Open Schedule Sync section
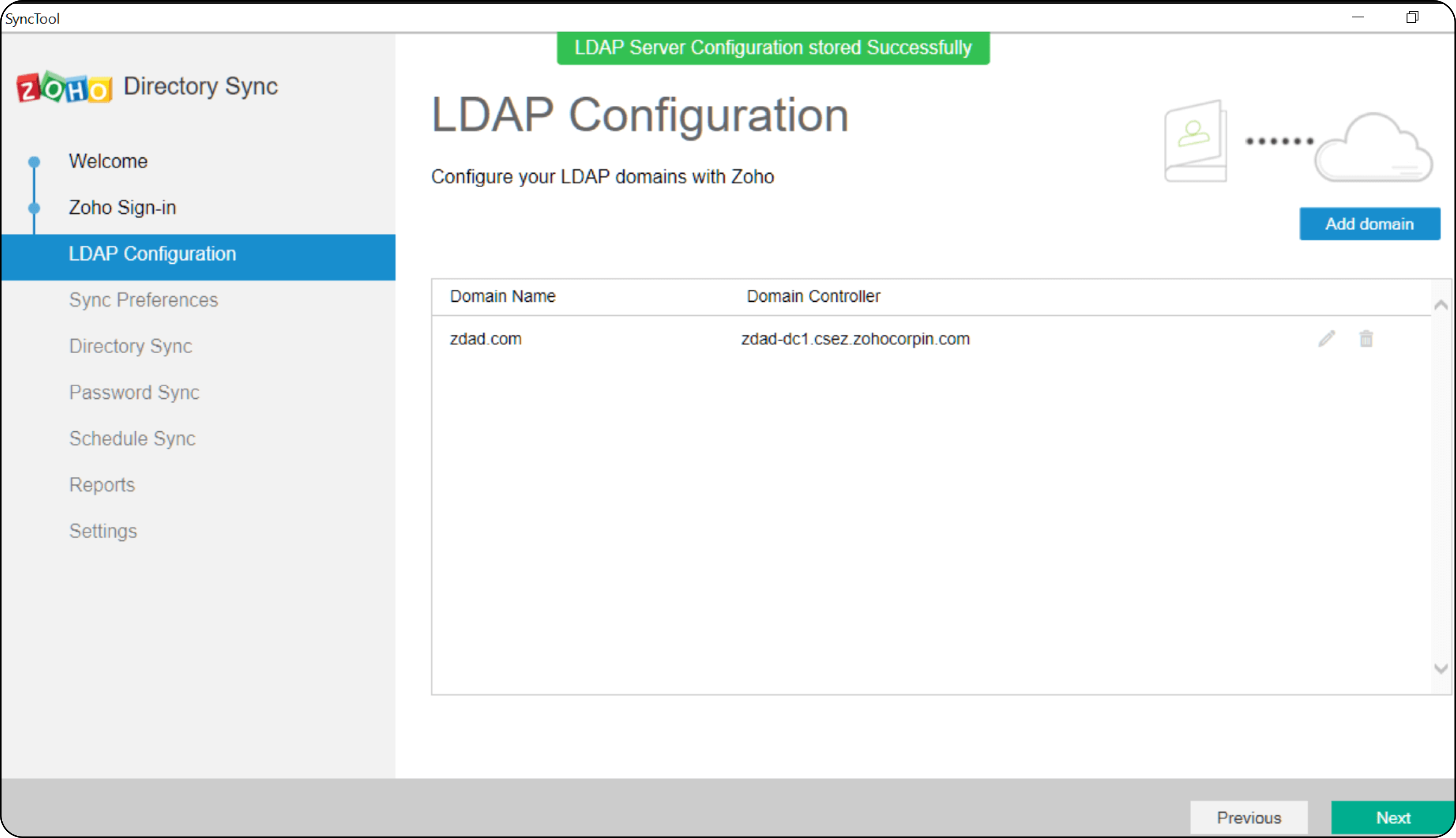The width and height of the screenshot is (1456, 838). coord(132,439)
